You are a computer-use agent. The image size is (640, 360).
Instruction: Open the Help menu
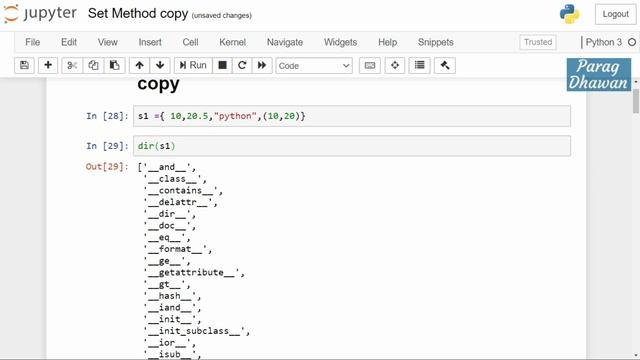coord(387,42)
